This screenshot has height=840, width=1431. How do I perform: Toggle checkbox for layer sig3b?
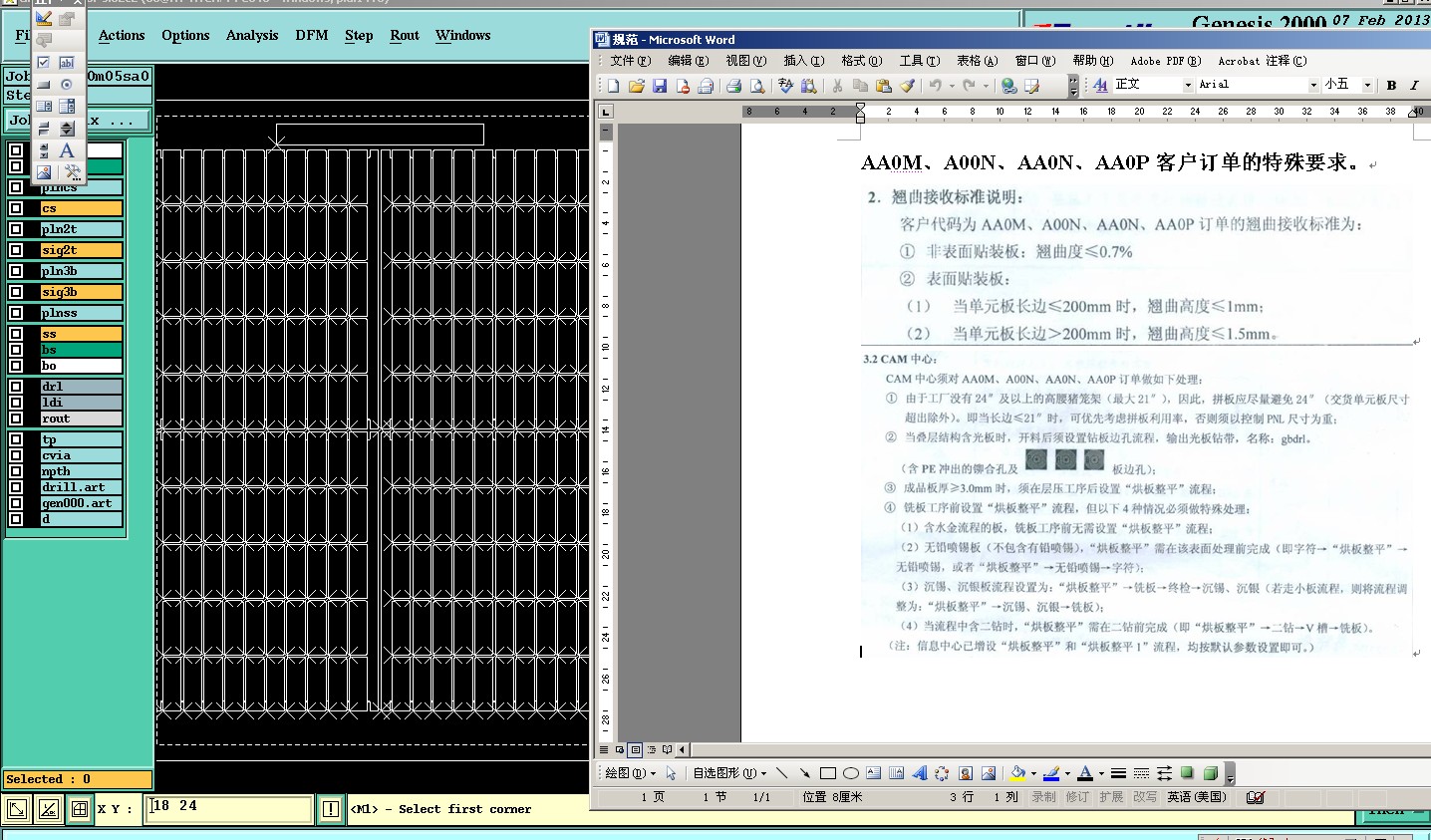tap(16, 292)
